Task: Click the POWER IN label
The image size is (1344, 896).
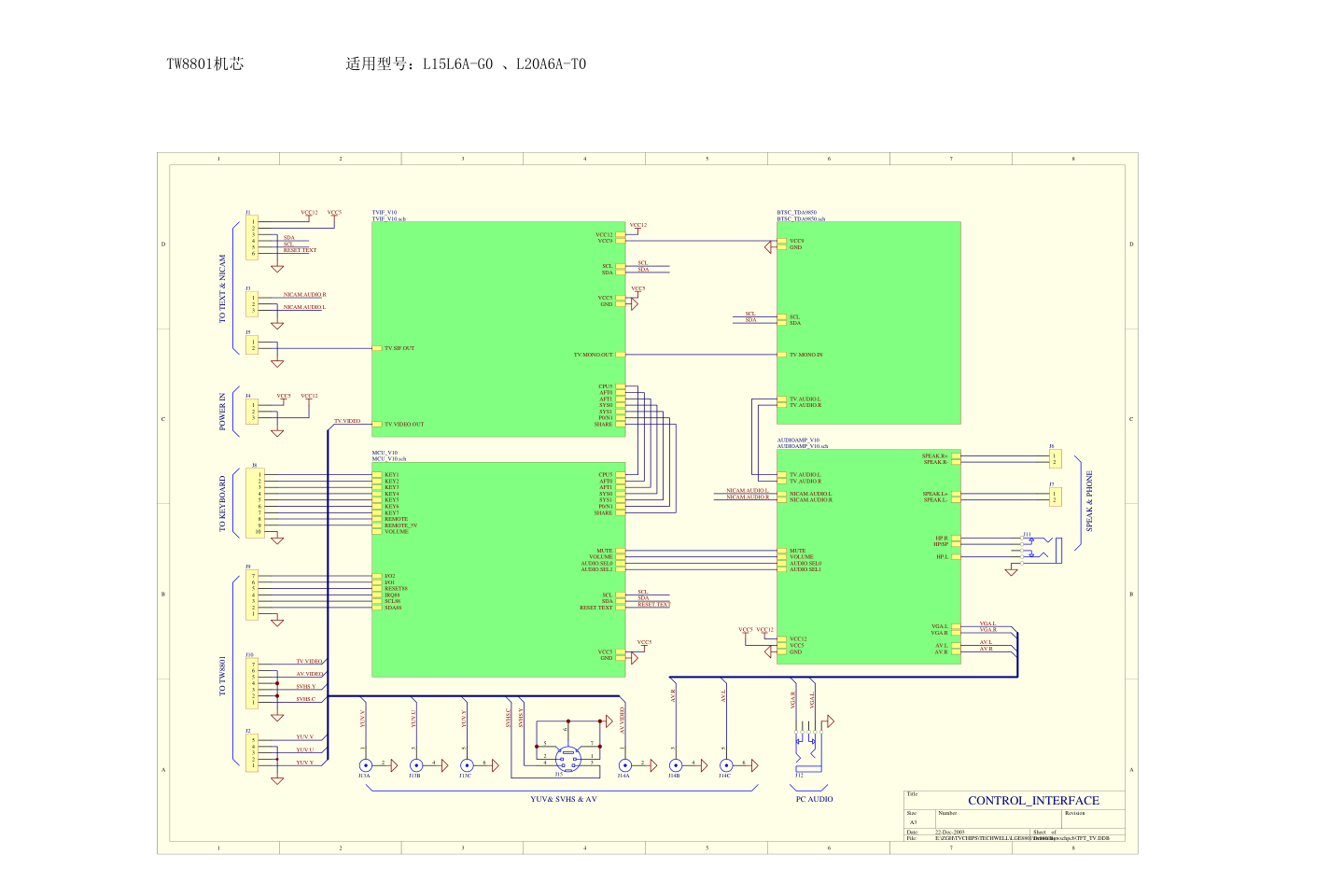Action: pyautogui.click(x=222, y=412)
